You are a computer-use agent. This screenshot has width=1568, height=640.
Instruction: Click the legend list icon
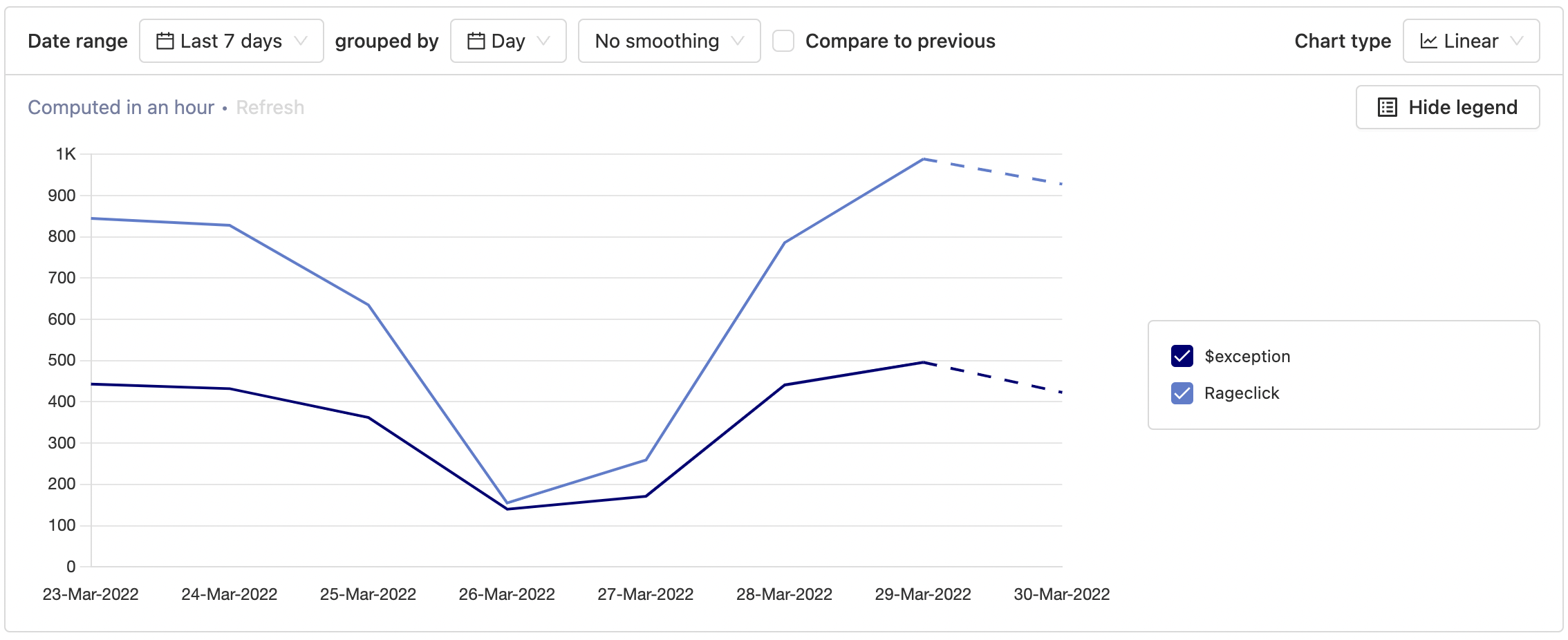[1387, 108]
